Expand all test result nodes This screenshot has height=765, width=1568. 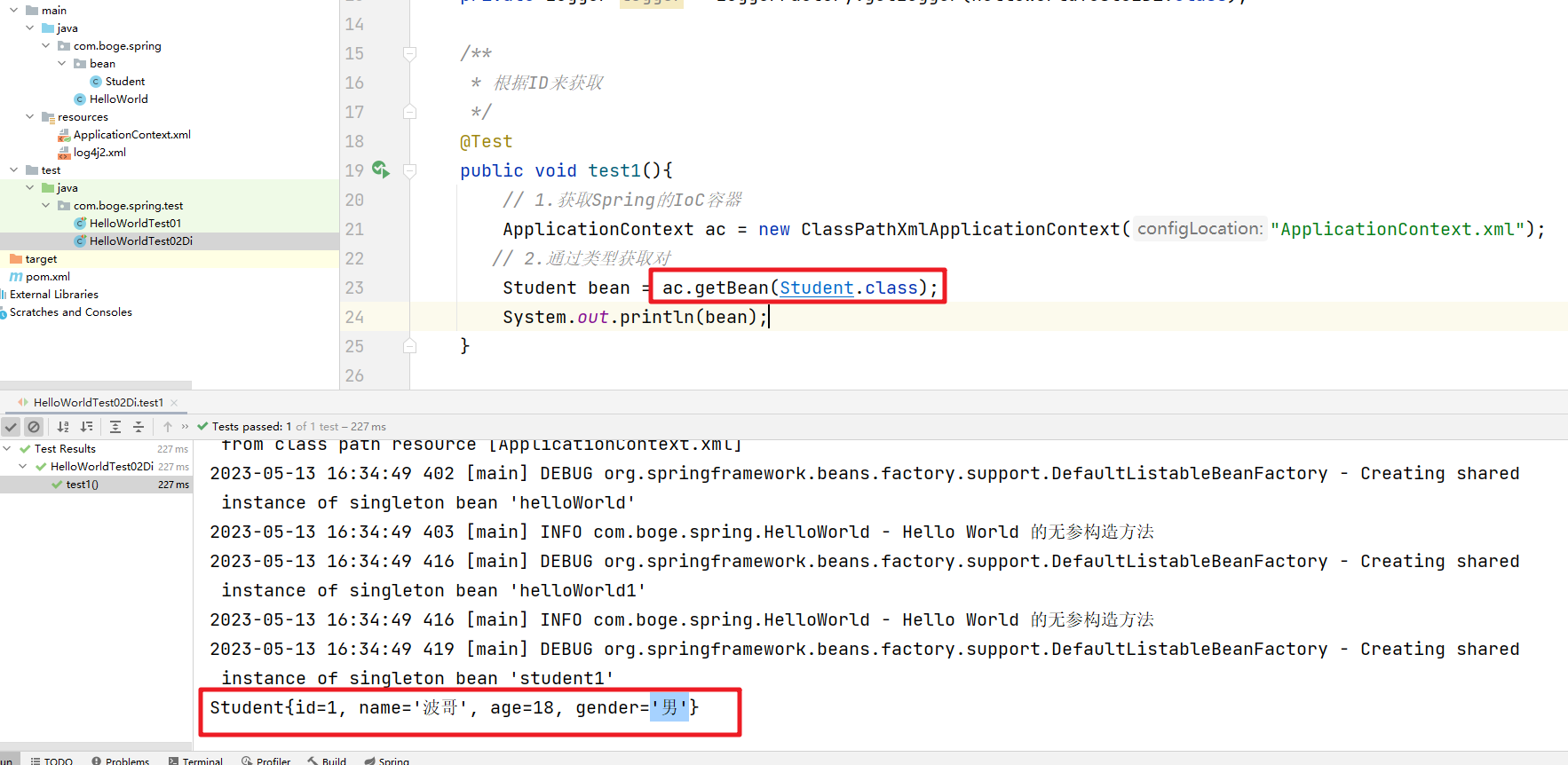pos(115,427)
